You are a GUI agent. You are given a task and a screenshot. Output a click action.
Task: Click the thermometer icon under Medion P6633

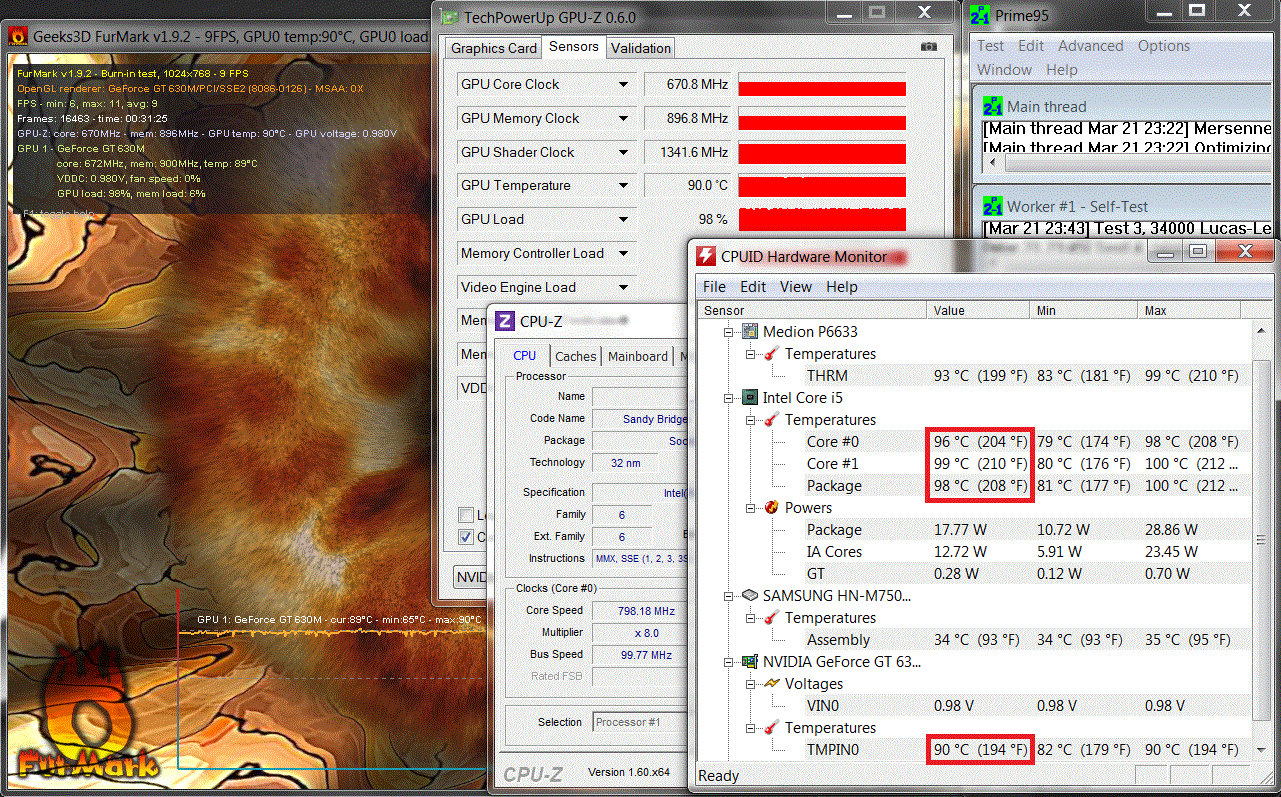[771, 354]
